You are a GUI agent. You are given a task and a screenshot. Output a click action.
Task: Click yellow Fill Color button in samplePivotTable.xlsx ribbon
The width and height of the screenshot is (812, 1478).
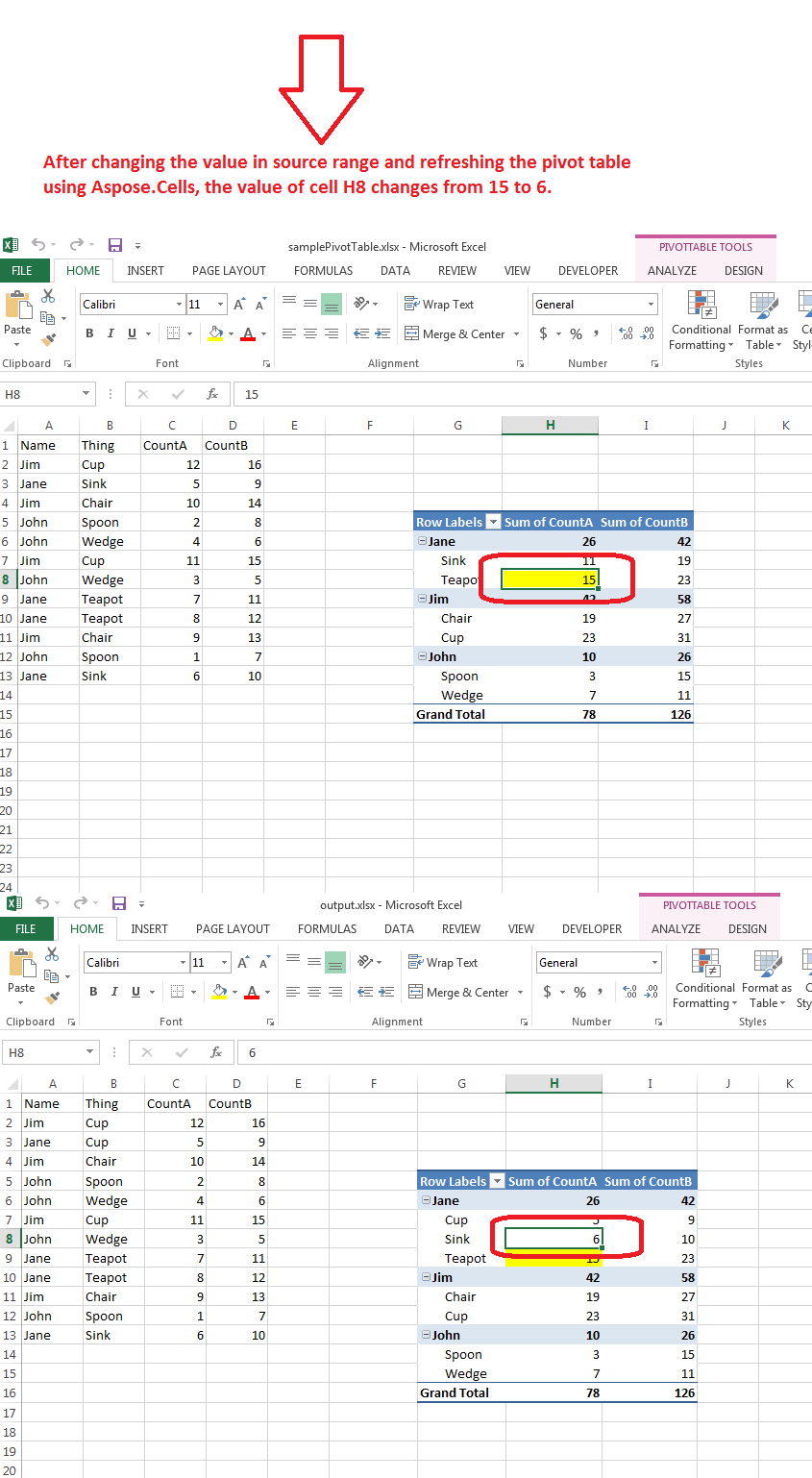coord(214,333)
